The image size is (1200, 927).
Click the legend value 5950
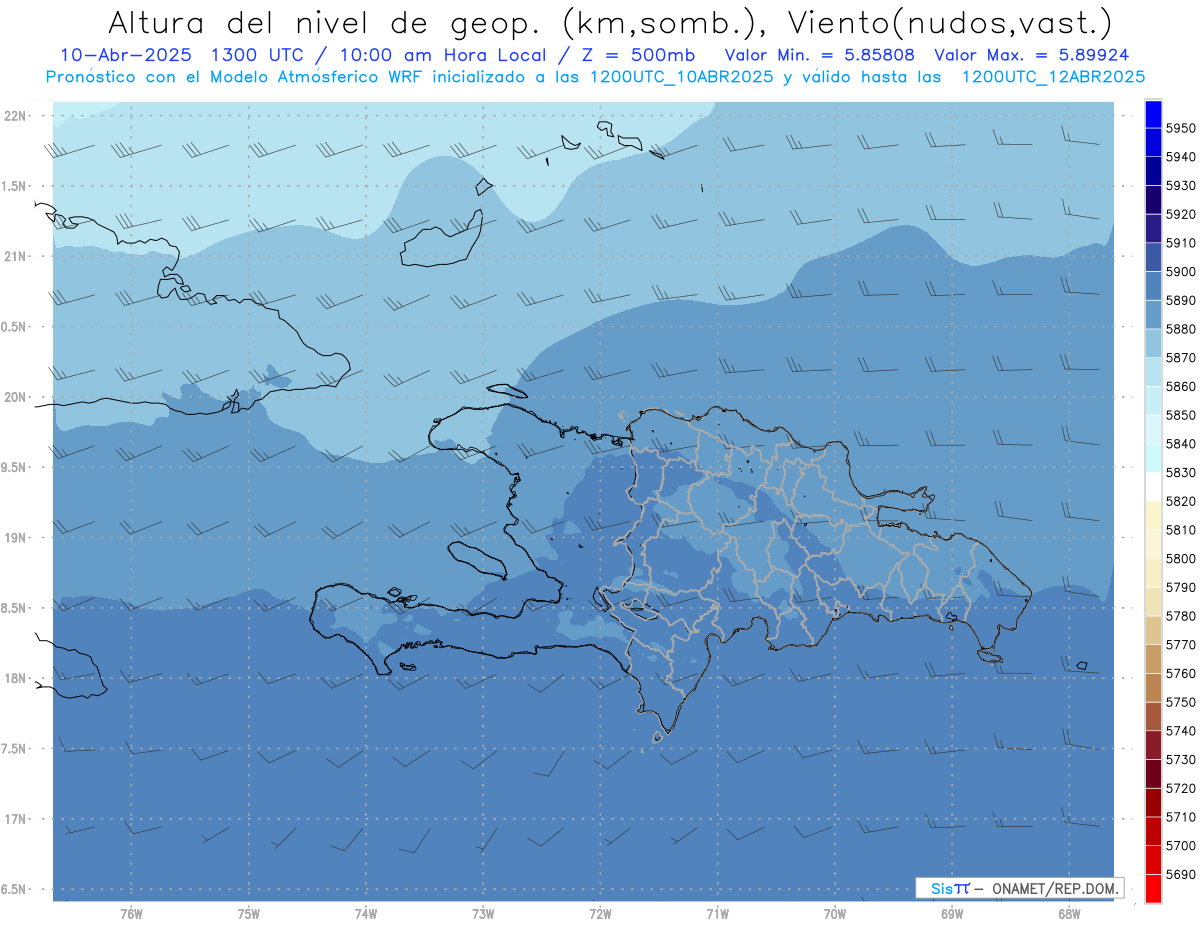(x=1180, y=128)
